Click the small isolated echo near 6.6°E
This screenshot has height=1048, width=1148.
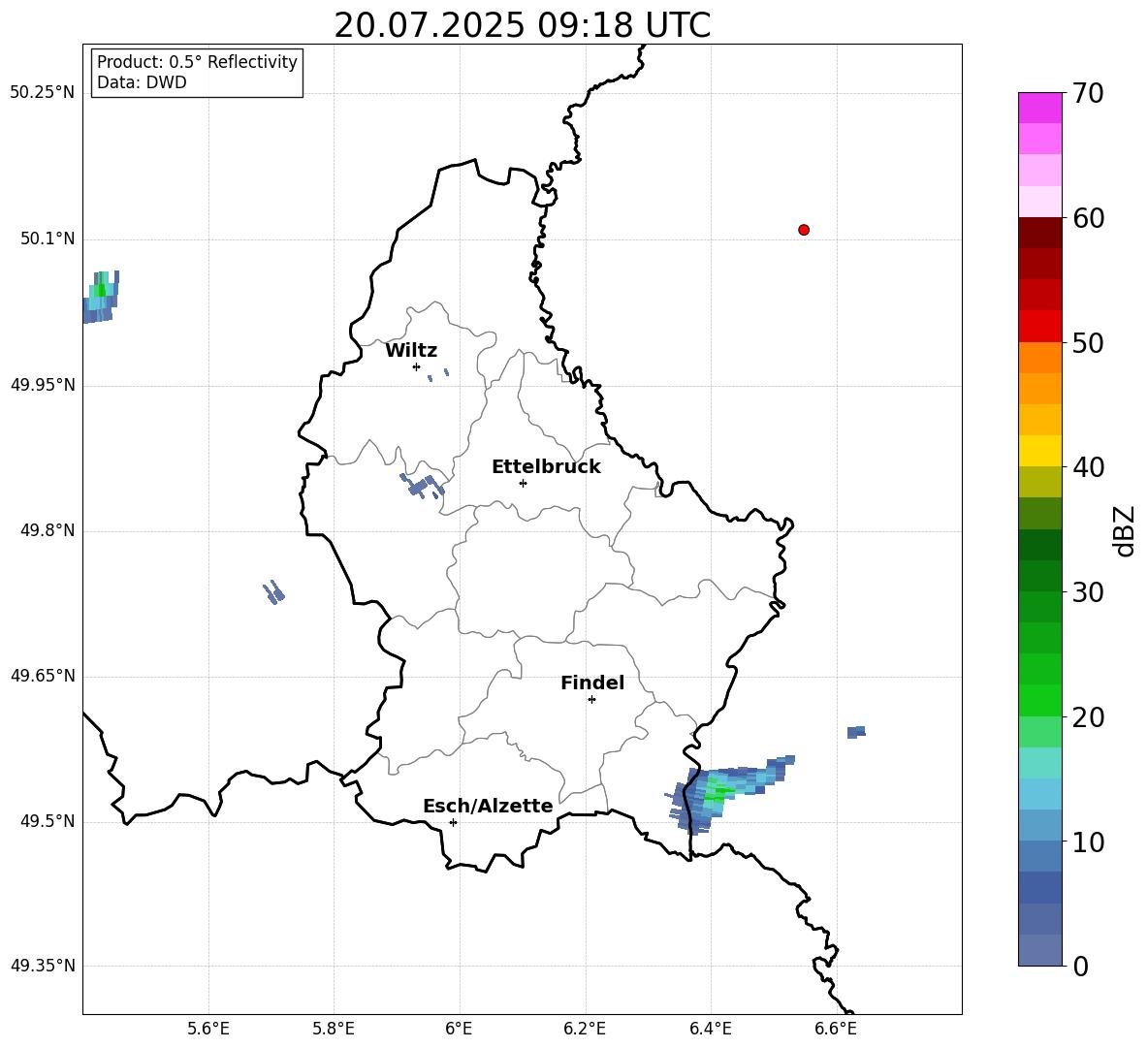tap(856, 732)
